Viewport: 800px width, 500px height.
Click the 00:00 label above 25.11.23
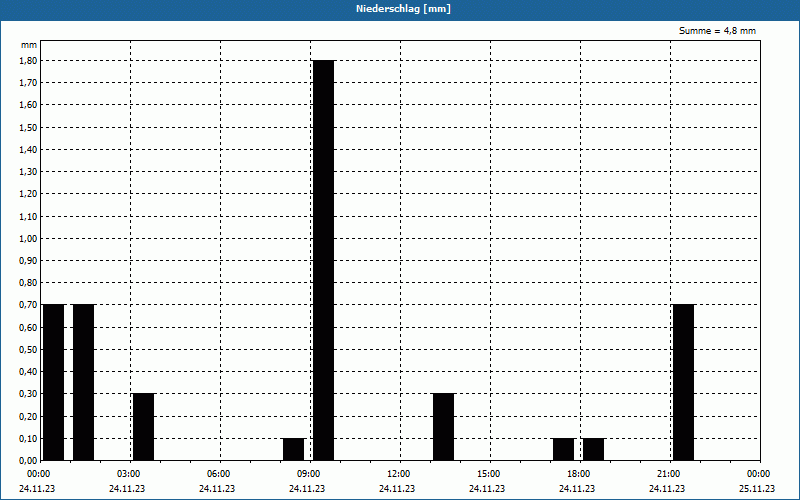click(759, 474)
